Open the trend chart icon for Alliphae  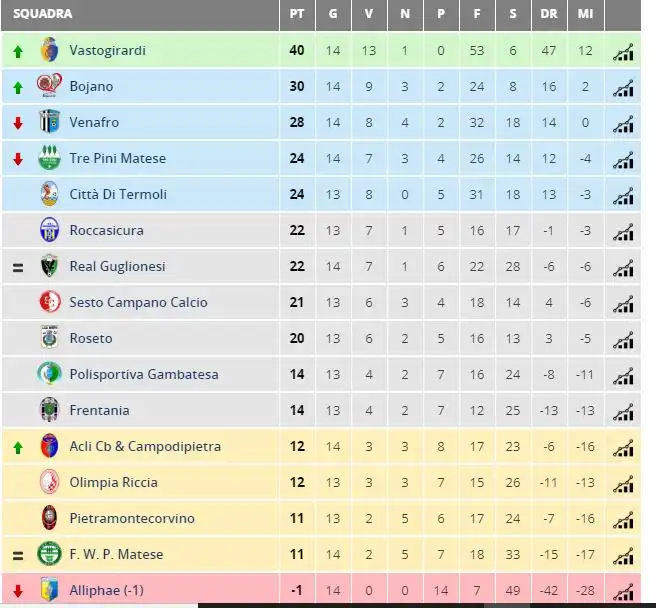623,591
